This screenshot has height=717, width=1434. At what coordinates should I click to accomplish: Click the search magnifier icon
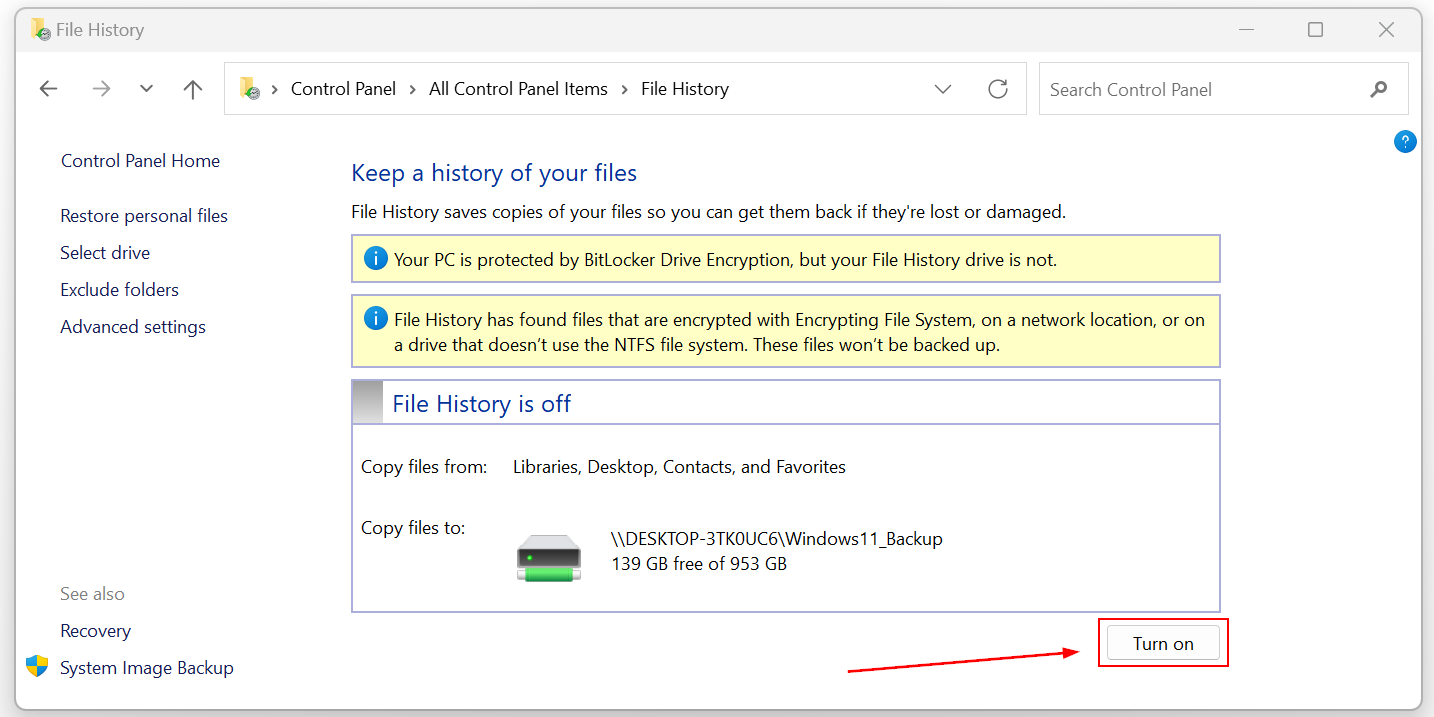[x=1379, y=89]
